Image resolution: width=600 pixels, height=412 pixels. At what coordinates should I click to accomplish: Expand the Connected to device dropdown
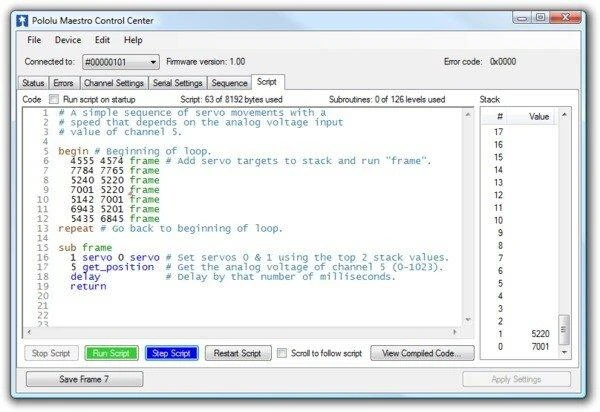click(121, 62)
